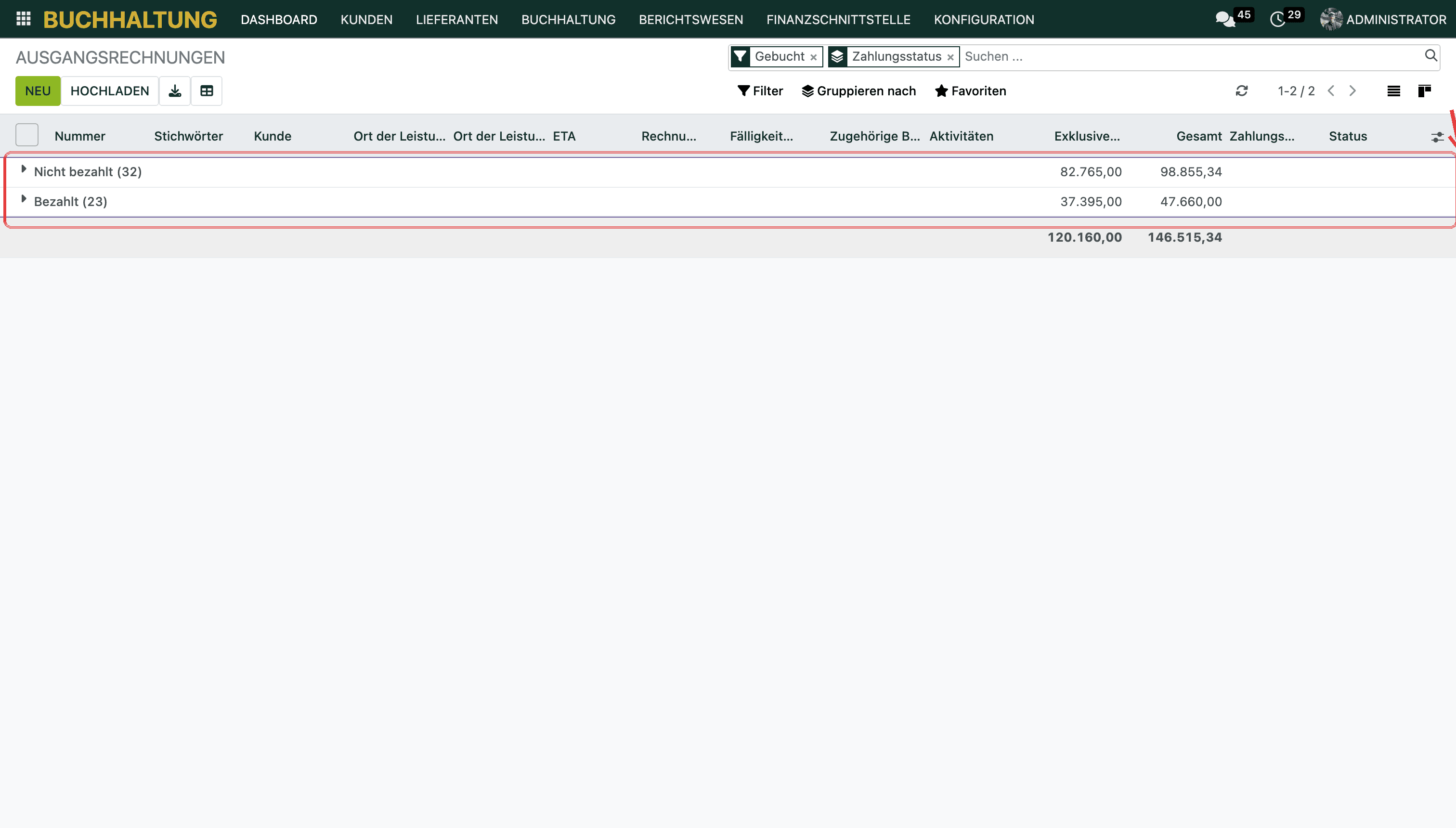Click the refresh list icon

(1242, 91)
